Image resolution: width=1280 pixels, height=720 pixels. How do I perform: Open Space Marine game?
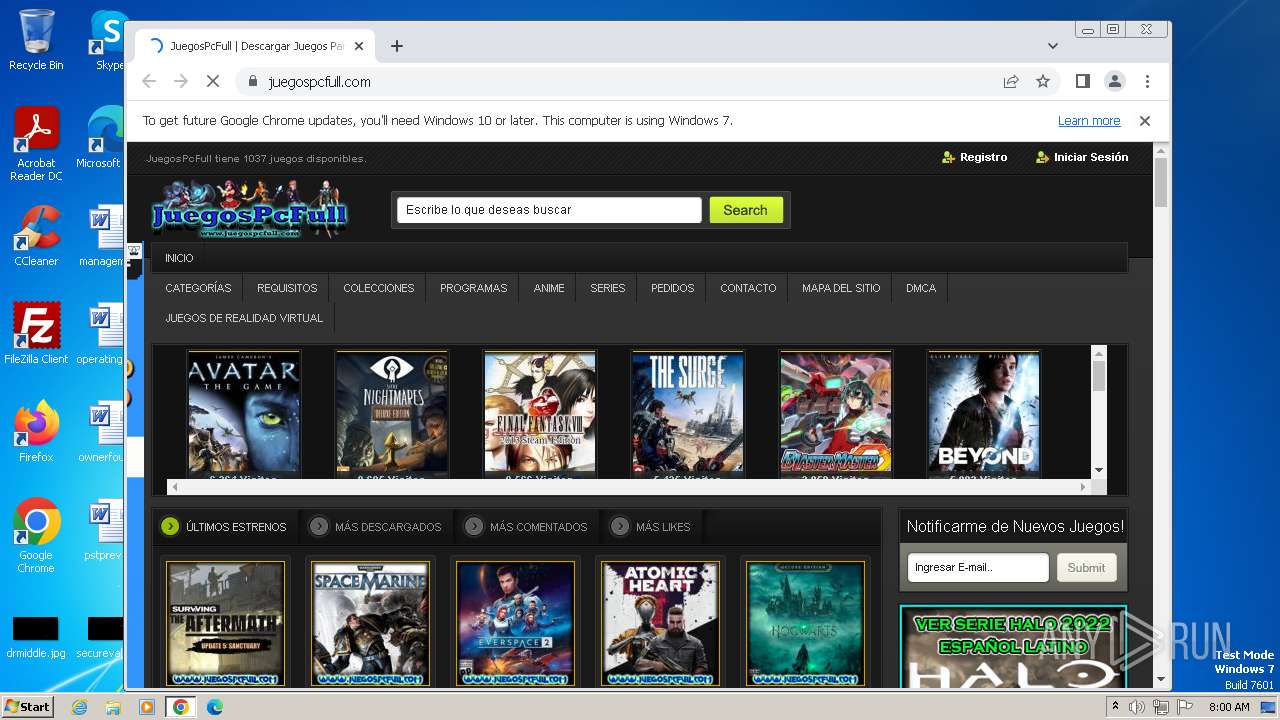tap(371, 622)
